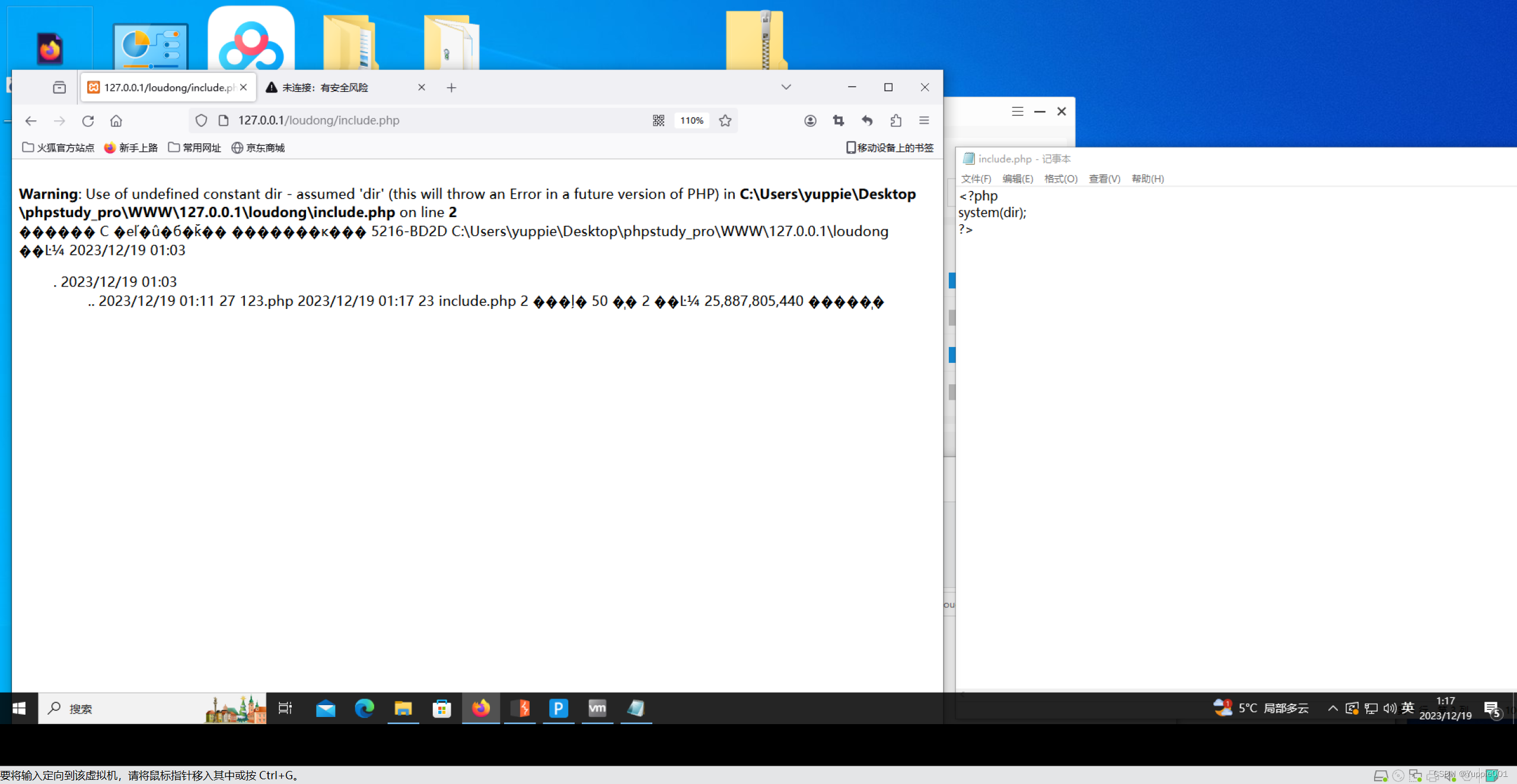Viewport: 1517px width, 784px height.
Task: Toggle input language indicator 英 in tray
Action: click(1407, 708)
